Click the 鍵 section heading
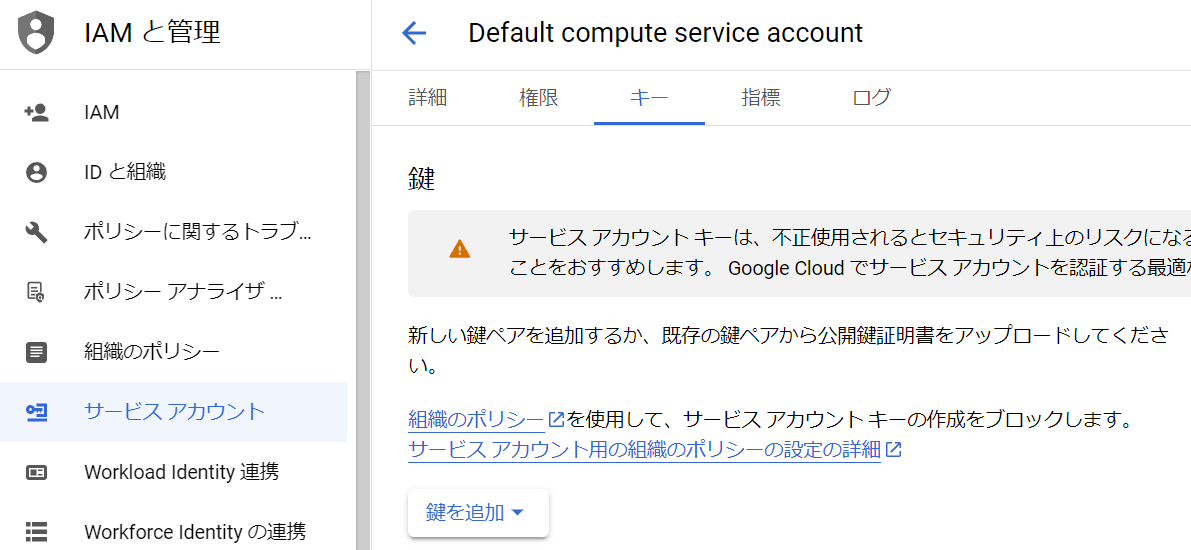1191x550 pixels. pos(422,179)
